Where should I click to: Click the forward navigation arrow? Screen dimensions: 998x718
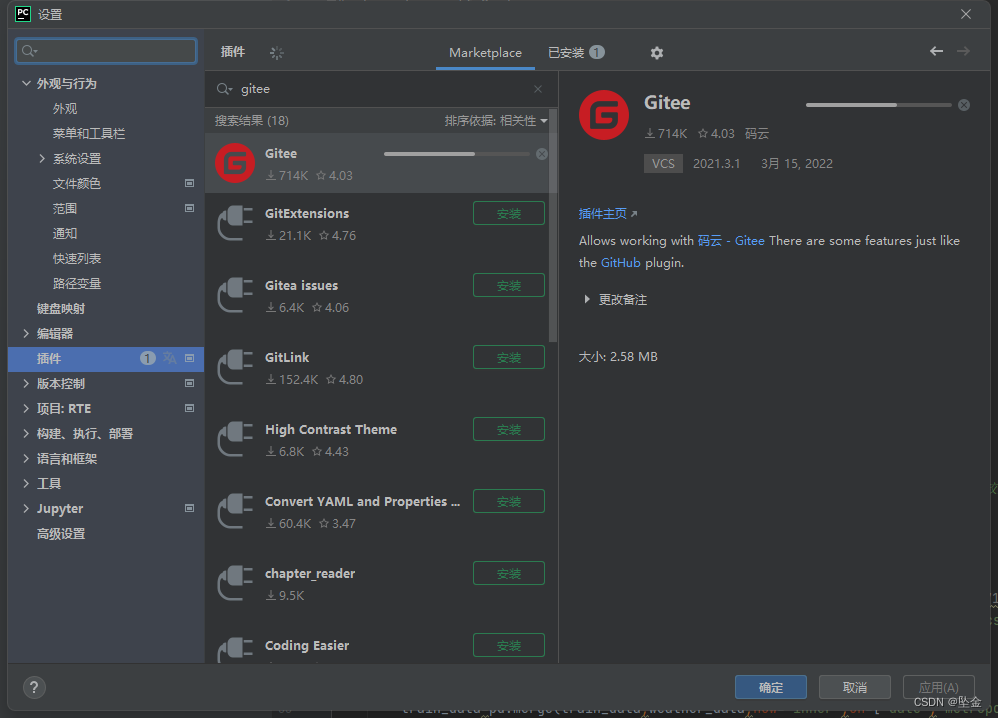962,52
